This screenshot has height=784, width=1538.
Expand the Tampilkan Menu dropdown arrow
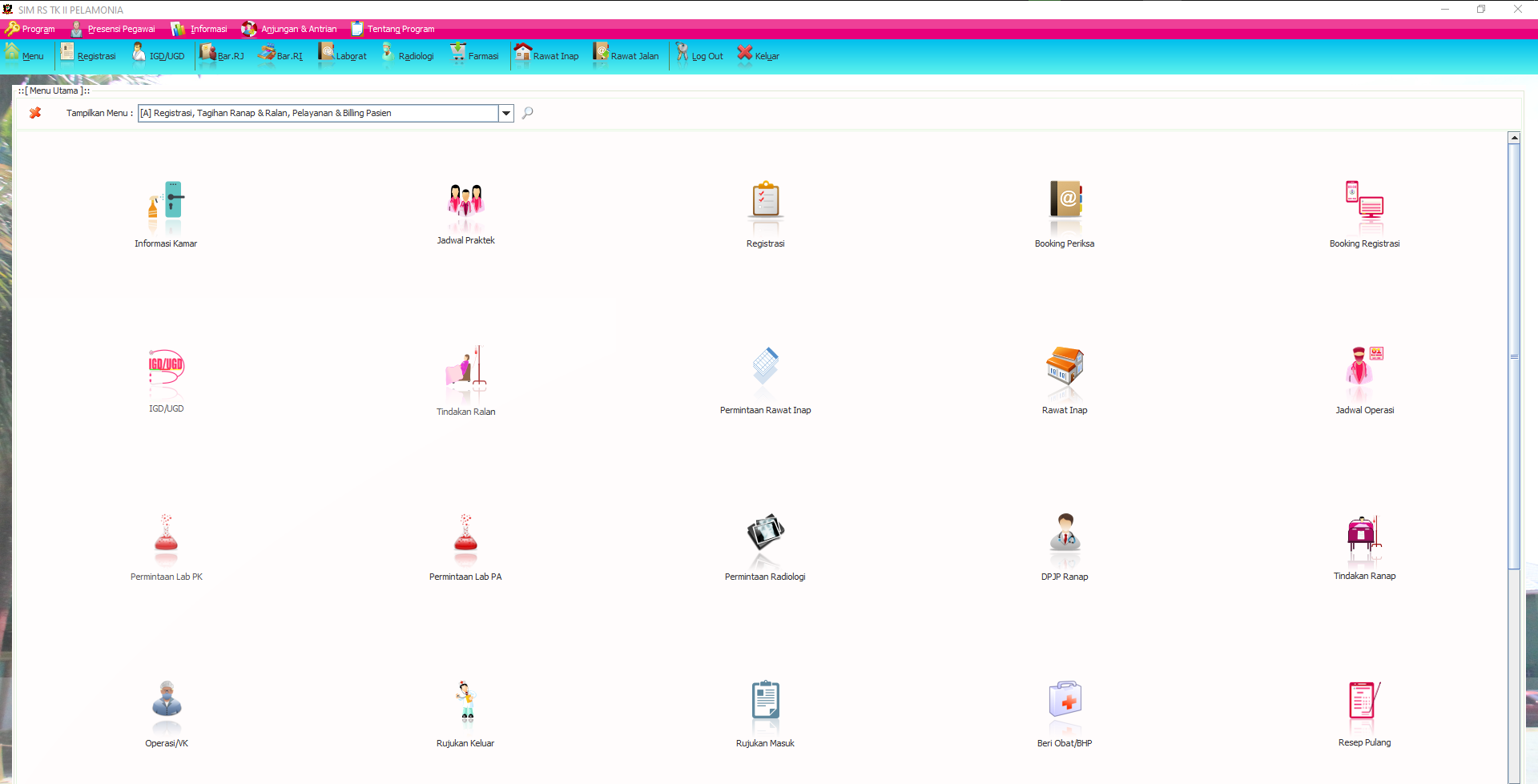tap(506, 114)
